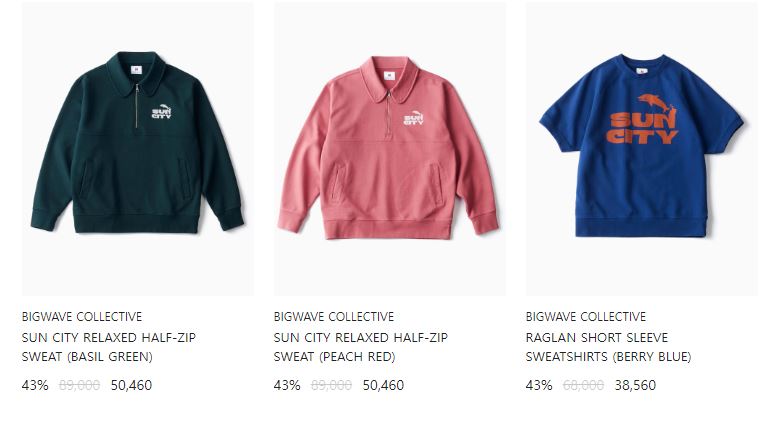This screenshot has height=421, width=783.
Task: Click BIGWAVE COLLECTIVE brand above peach red item
Action: 334,317
